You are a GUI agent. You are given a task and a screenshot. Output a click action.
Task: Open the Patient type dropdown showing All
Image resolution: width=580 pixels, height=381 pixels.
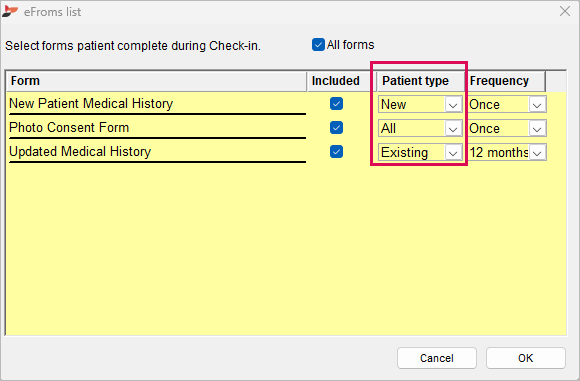pyautogui.click(x=420, y=128)
